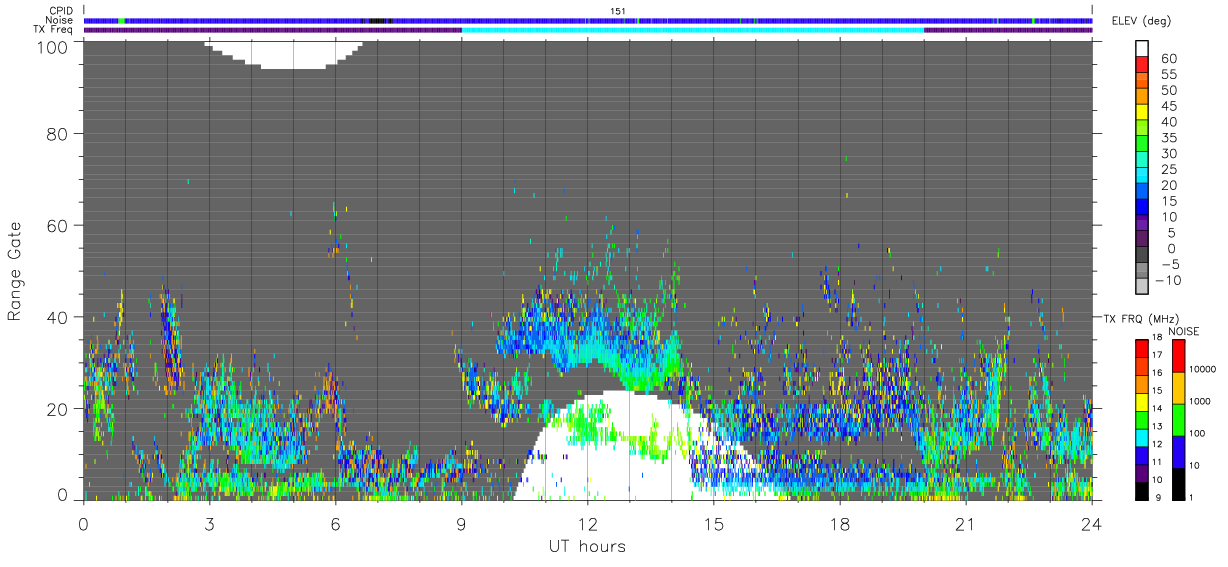Click the '20' tick label on Range Gate axis
The width and height of the screenshot is (1228, 567).
[59, 409]
